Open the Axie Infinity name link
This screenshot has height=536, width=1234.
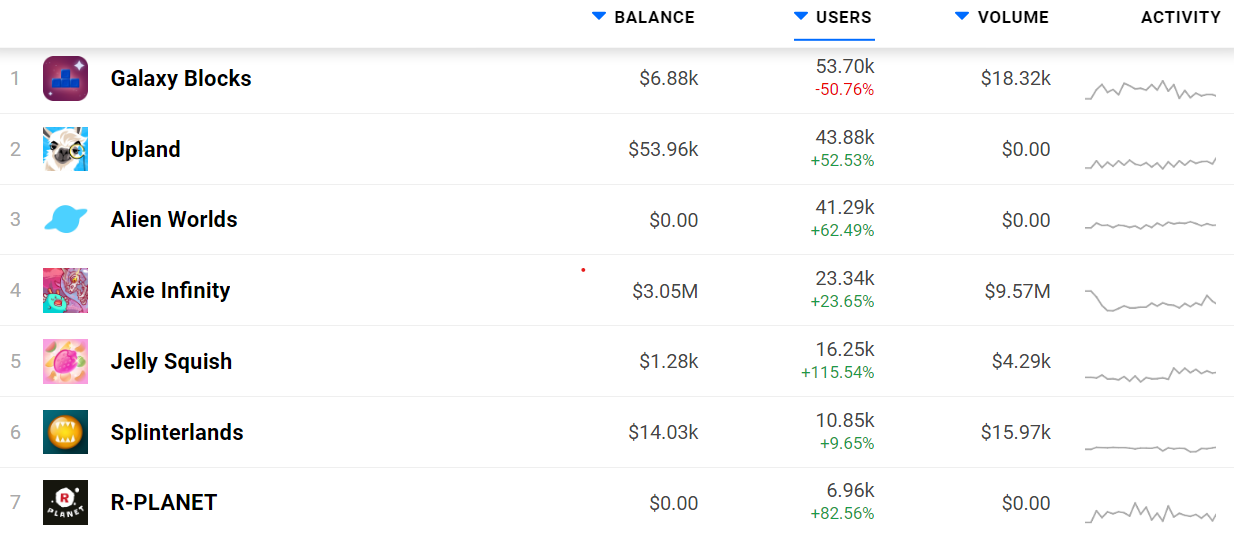coord(170,290)
